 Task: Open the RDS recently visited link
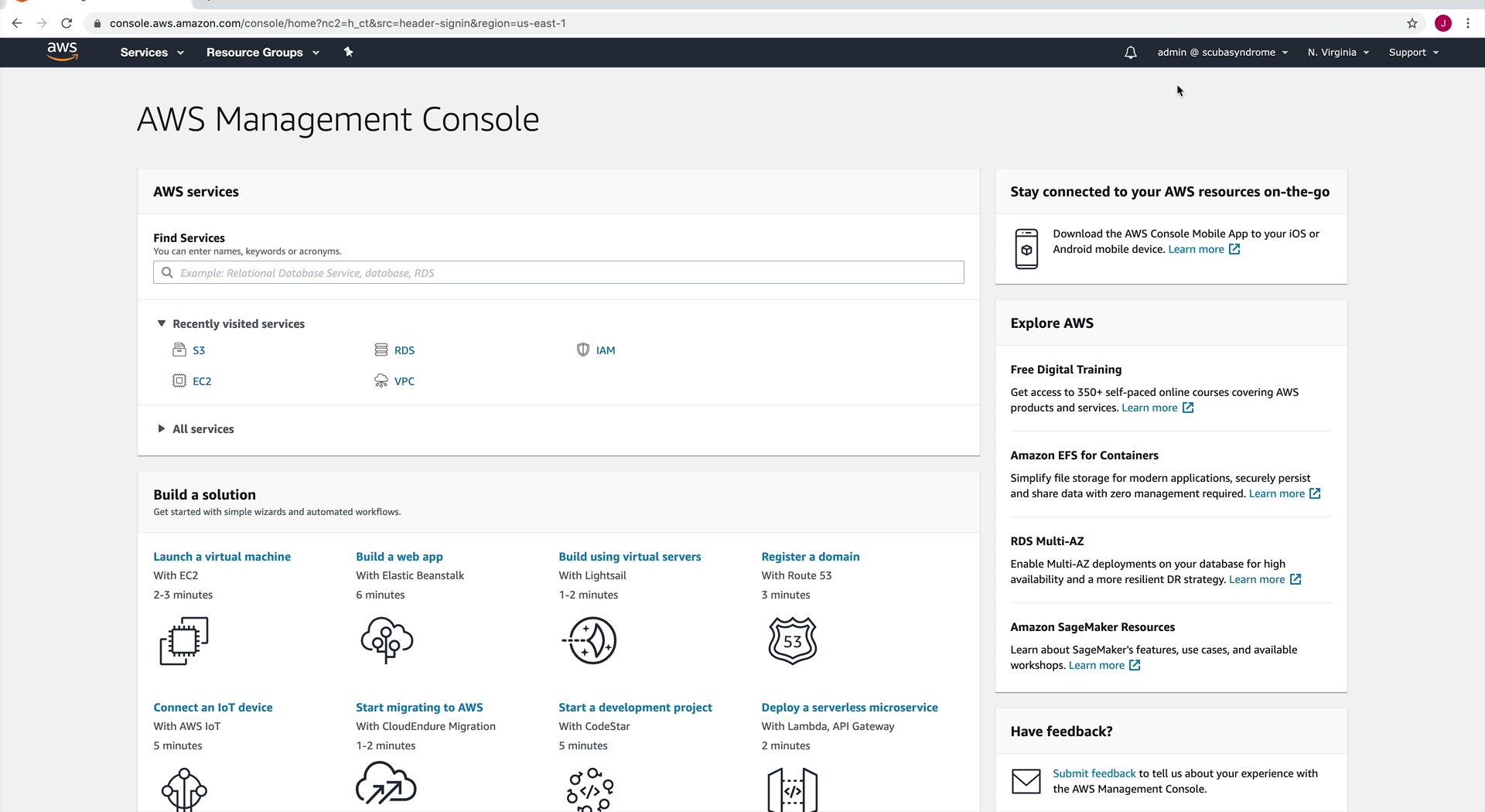point(405,350)
